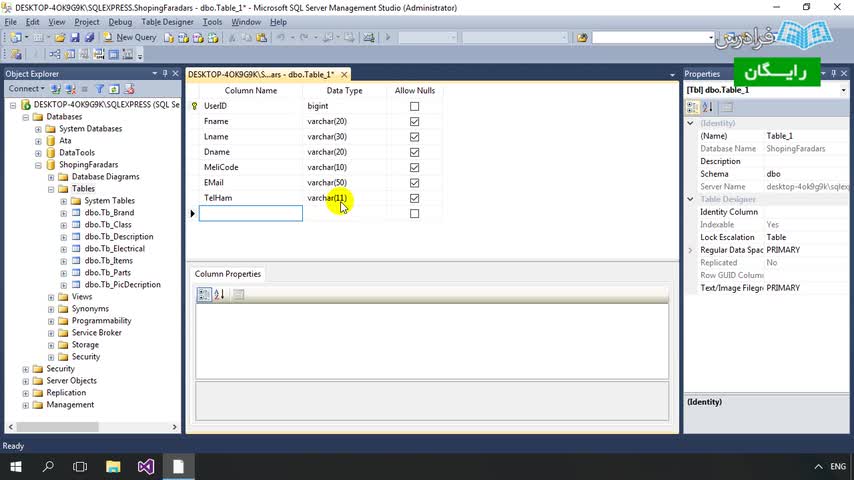Open the Connect dropdown in Object Explorer
The image size is (854, 480).
point(27,88)
